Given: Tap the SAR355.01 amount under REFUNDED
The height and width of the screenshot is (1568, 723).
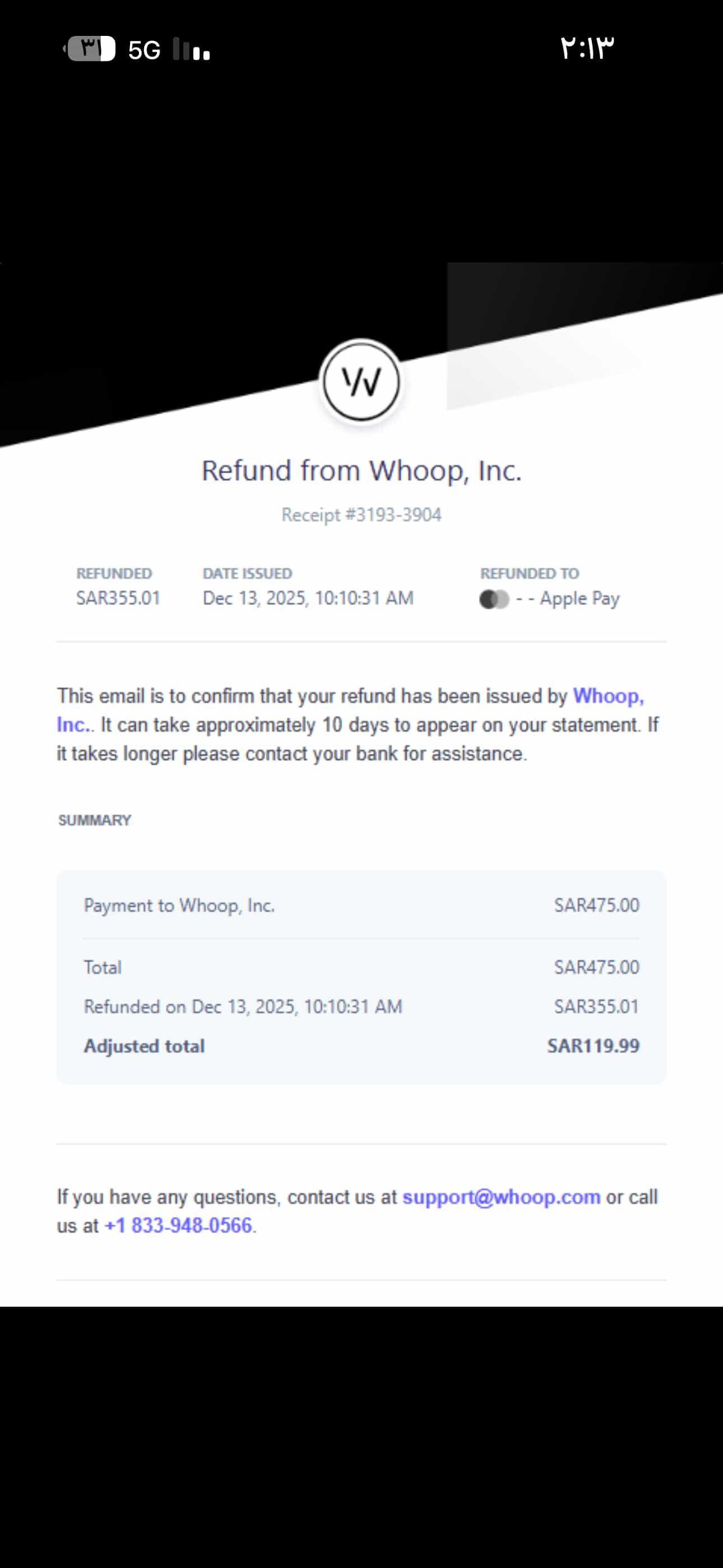Looking at the screenshot, I should pos(118,598).
